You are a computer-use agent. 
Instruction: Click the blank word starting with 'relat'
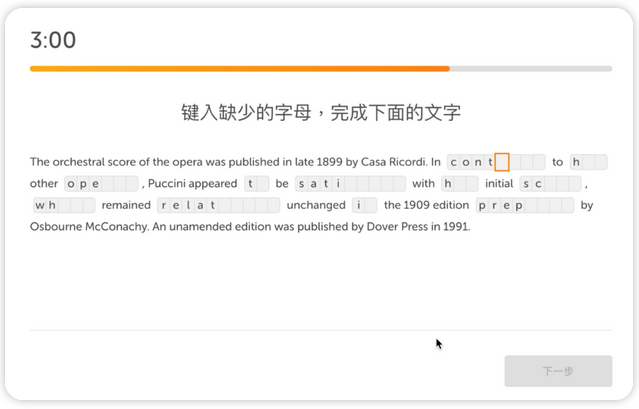point(219,205)
